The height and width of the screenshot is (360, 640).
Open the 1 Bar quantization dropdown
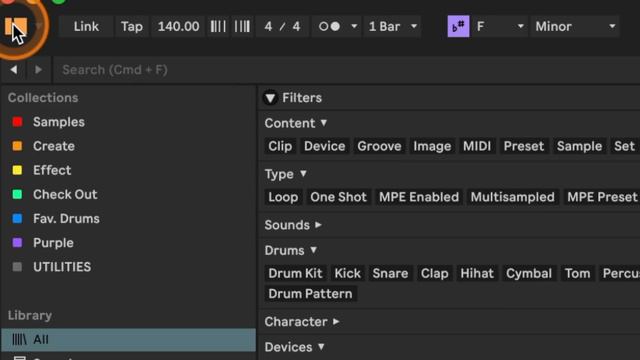click(x=392, y=27)
